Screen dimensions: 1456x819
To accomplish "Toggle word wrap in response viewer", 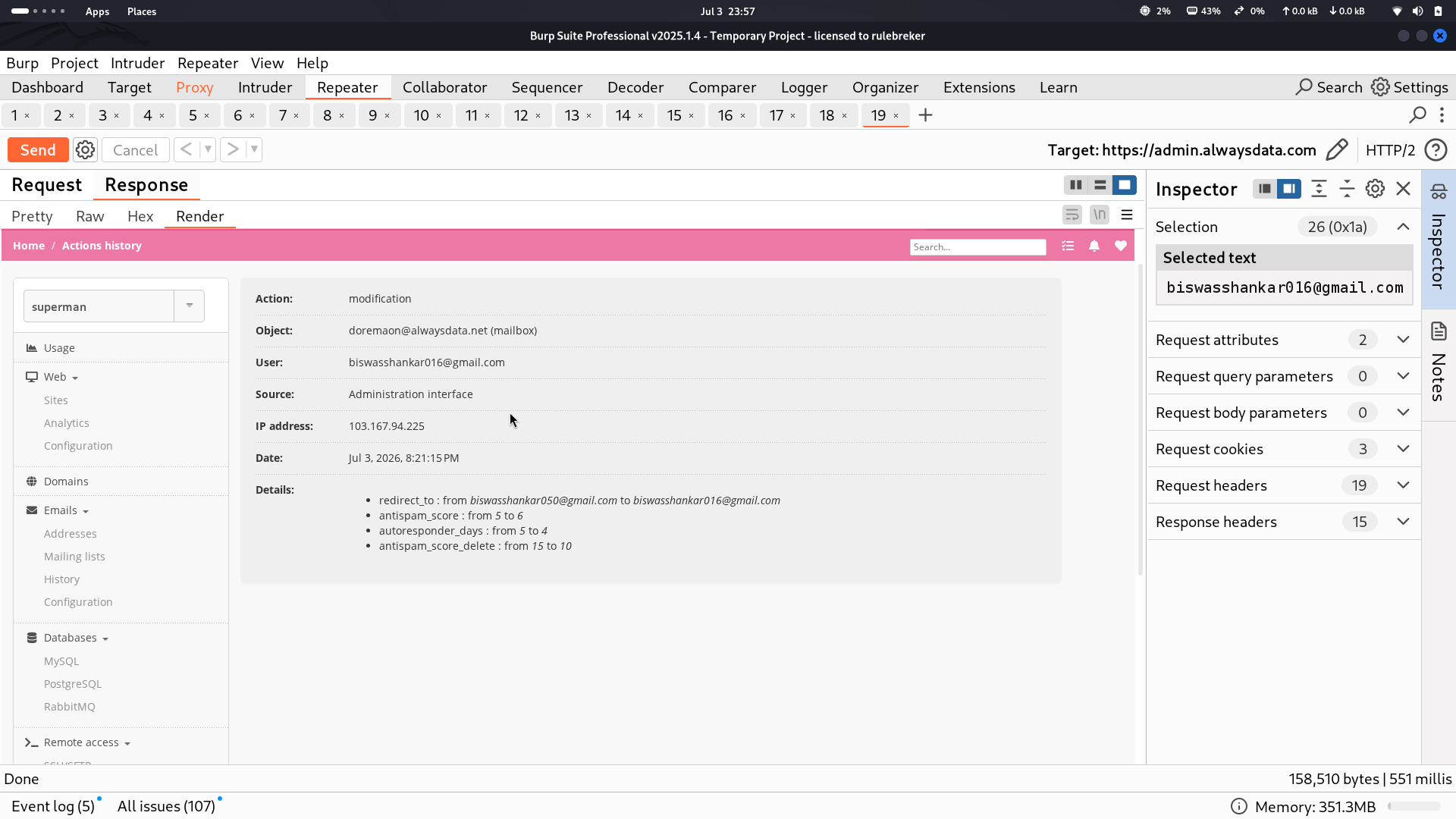I will click(x=1072, y=215).
